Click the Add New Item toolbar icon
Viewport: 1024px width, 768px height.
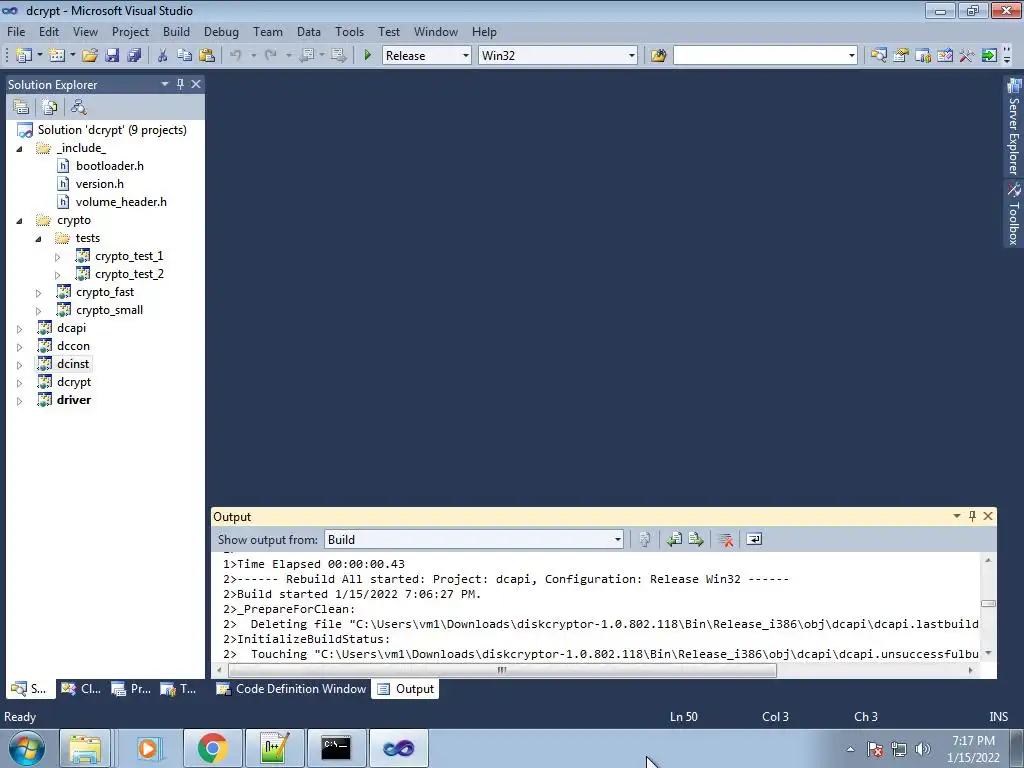pos(57,56)
